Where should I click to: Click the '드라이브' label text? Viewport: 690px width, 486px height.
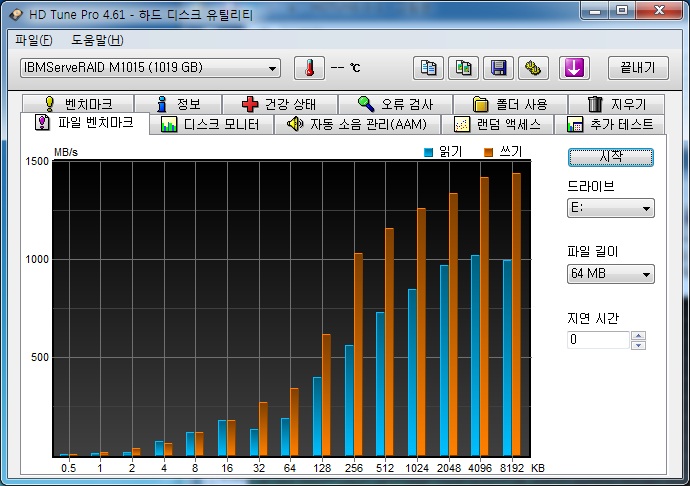591,186
